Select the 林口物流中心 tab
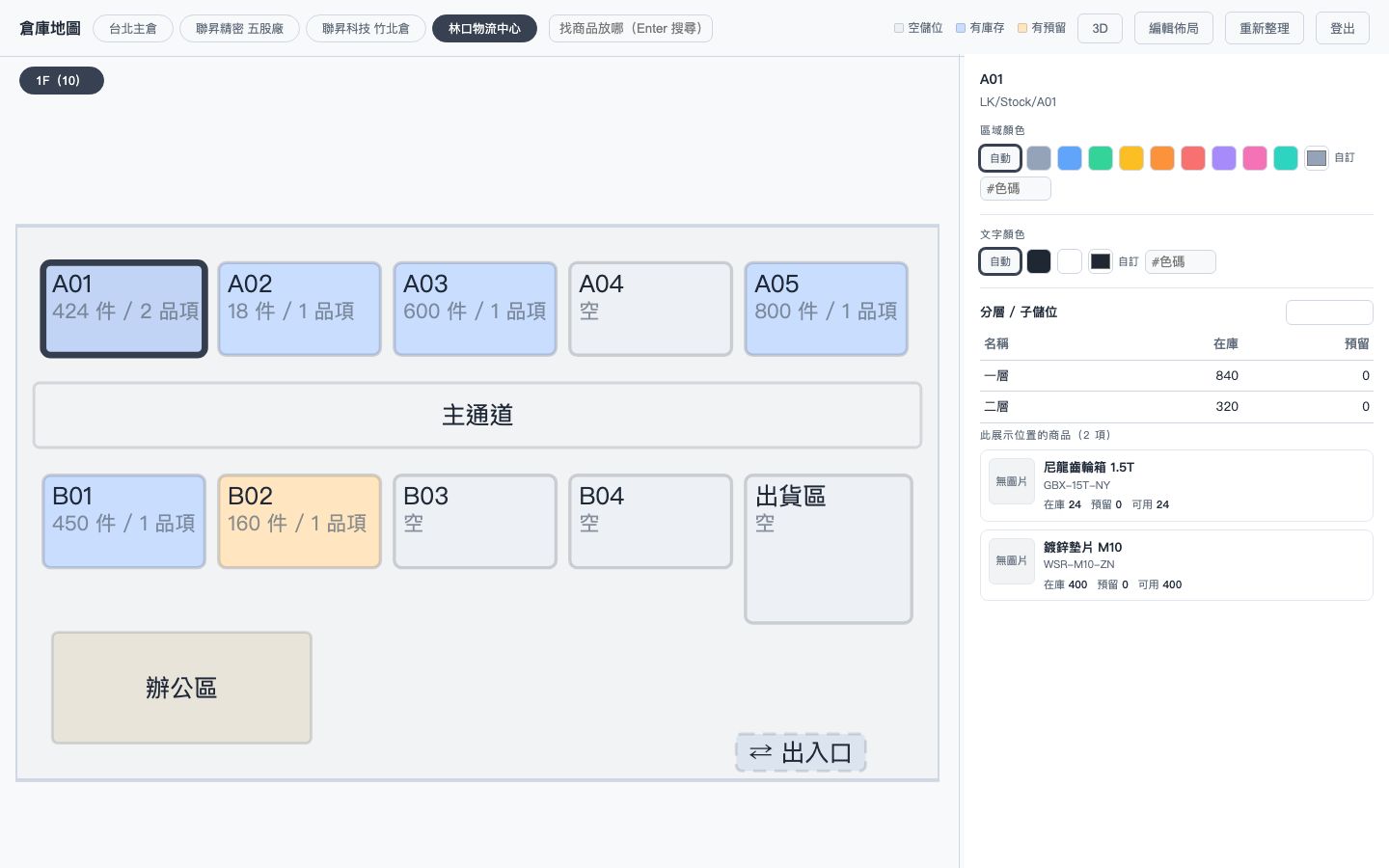This screenshot has height=868, width=1389. pyautogui.click(x=484, y=29)
